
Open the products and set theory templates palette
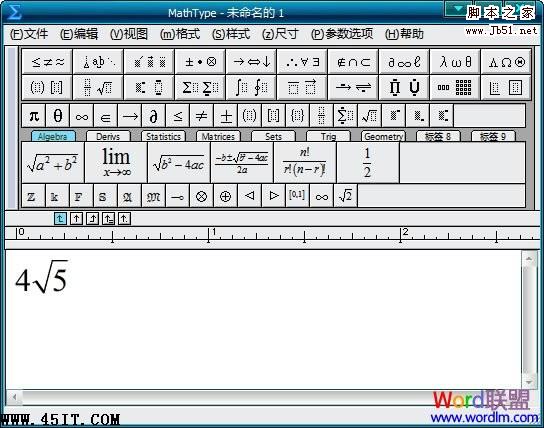[x=404, y=87]
